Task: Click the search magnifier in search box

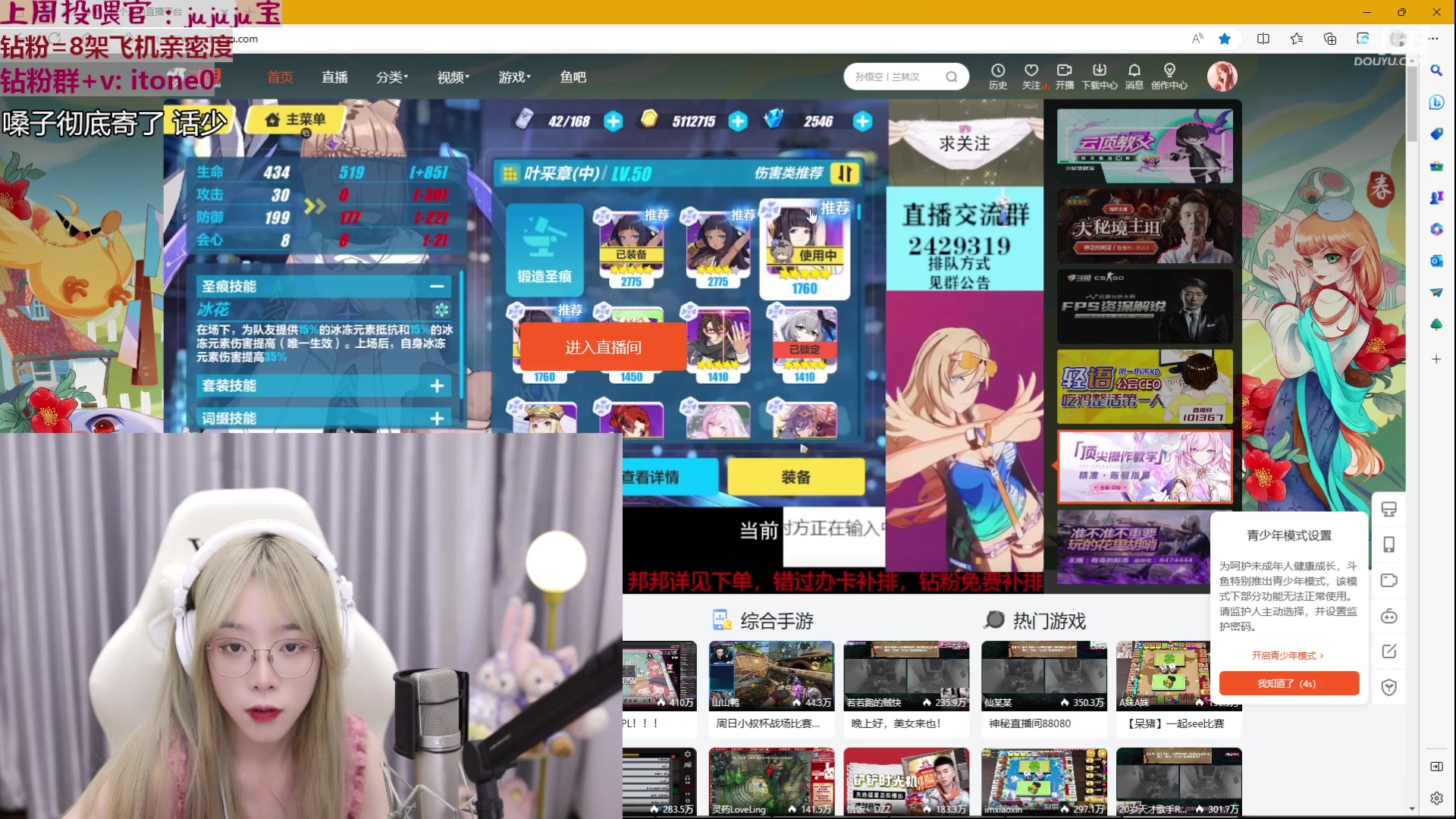Action: pyautogui.click(x=951, y=77)
